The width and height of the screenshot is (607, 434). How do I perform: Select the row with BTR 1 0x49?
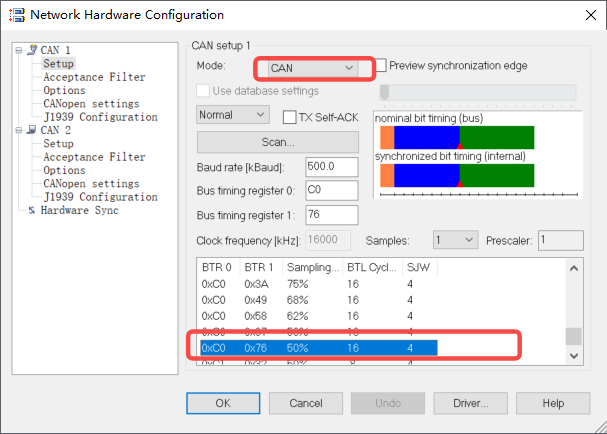tap(319, 300)
